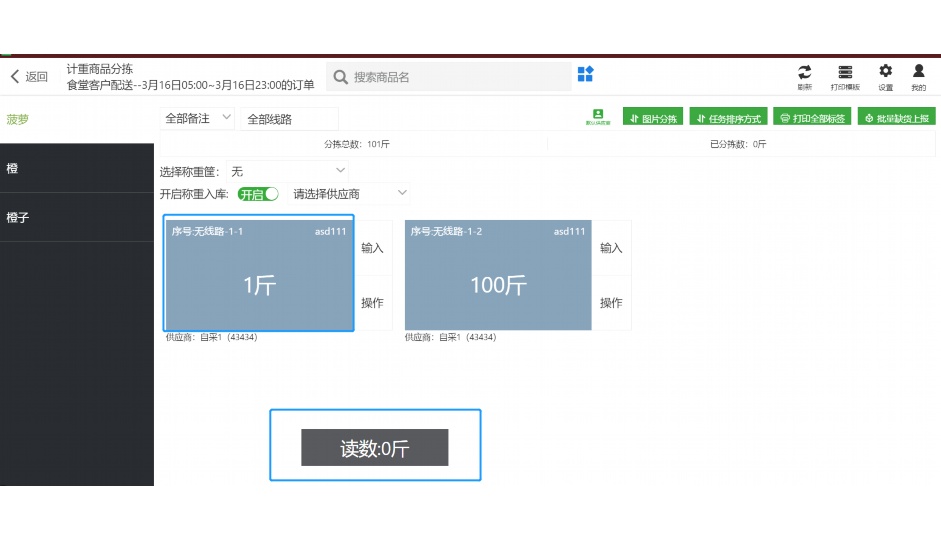Click supplier text under 100斤 card
This screenshot has width=941, height=540.
[450, 337]
